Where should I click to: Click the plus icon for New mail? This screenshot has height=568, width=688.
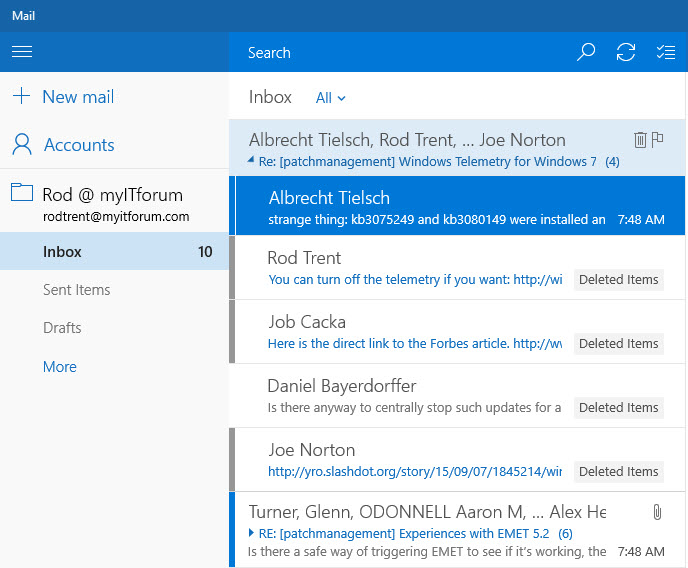(x=21, y=97)
